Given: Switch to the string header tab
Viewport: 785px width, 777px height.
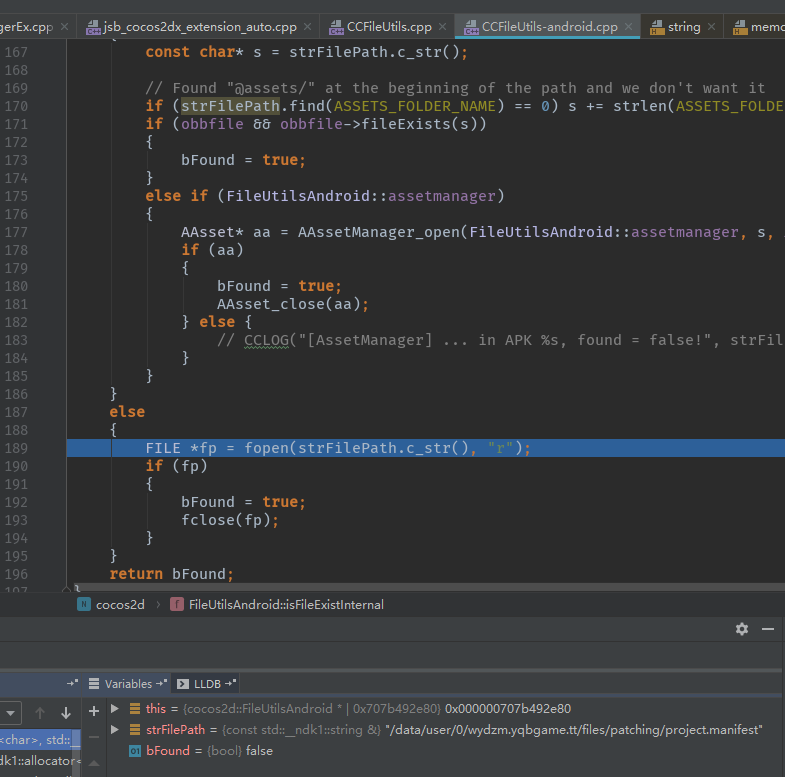Looking at the screenshot, I should point(683,27).
